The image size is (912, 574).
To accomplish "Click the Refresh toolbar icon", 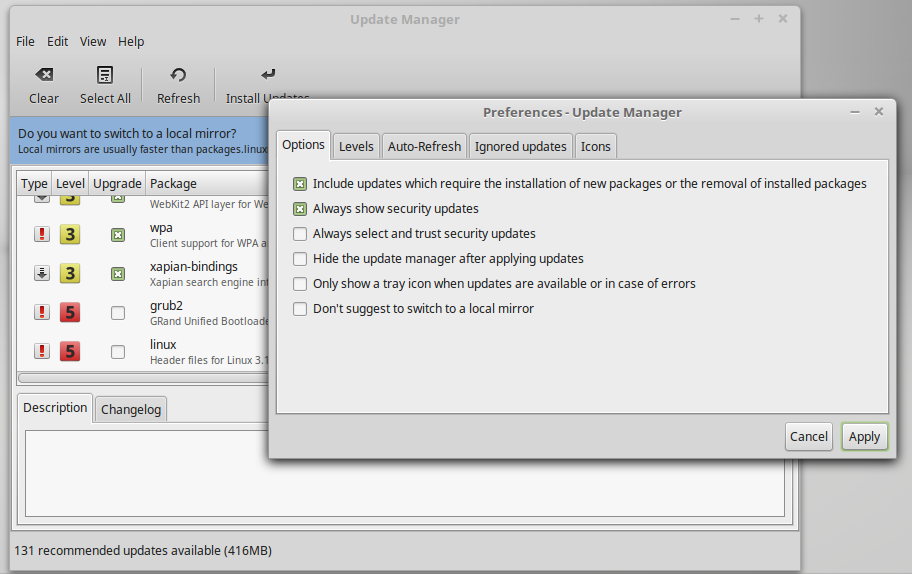I will point(178,75).
